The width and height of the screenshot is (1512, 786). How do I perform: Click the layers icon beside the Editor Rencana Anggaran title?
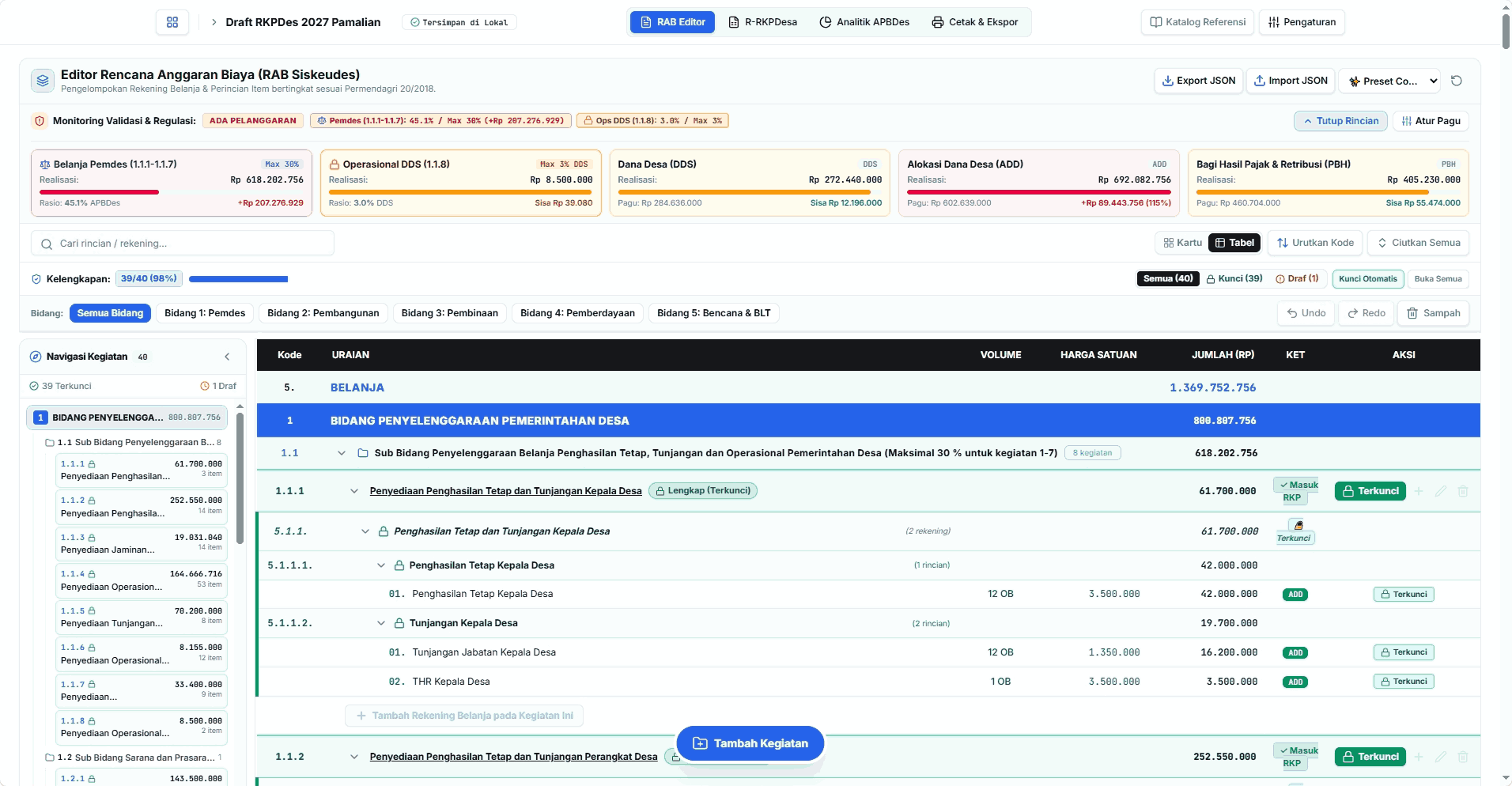[x=43, y=81]
